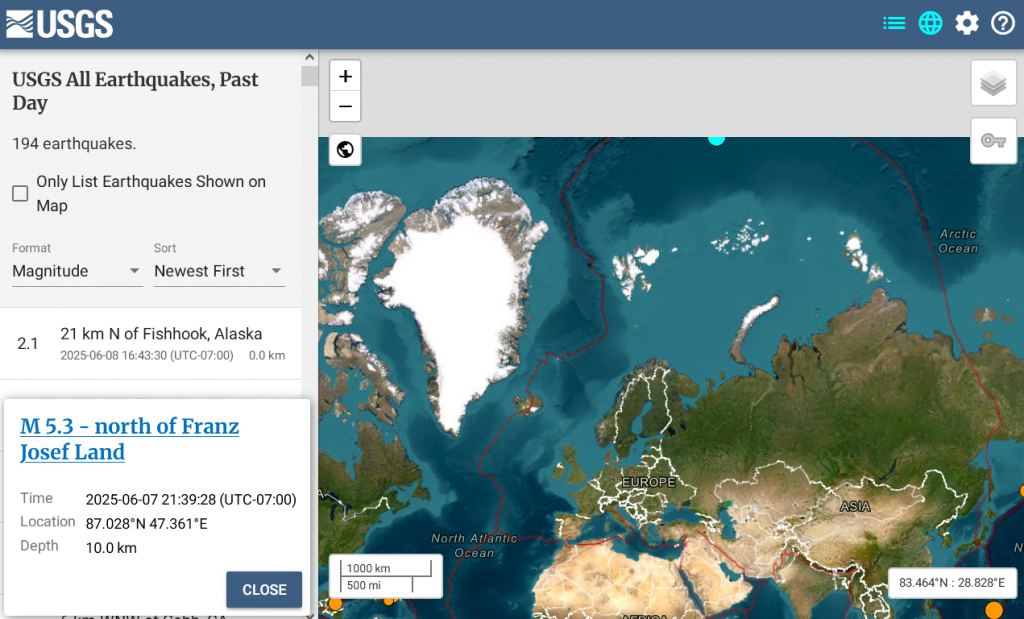Click the EUROPE label on the map
1024x619 pixels.
(648, 482)
